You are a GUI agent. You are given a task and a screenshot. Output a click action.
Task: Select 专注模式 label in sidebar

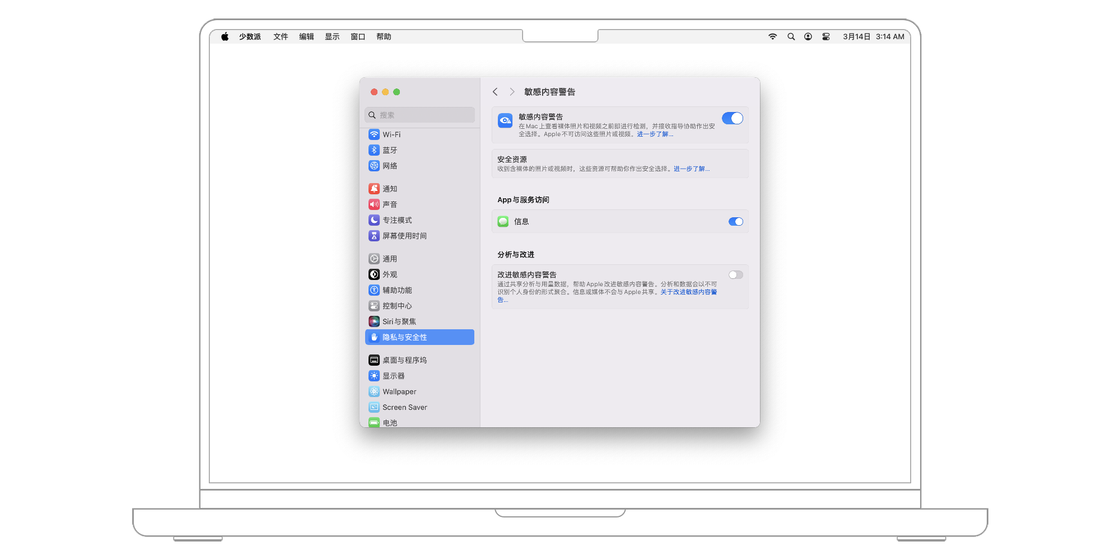point(397,220)
